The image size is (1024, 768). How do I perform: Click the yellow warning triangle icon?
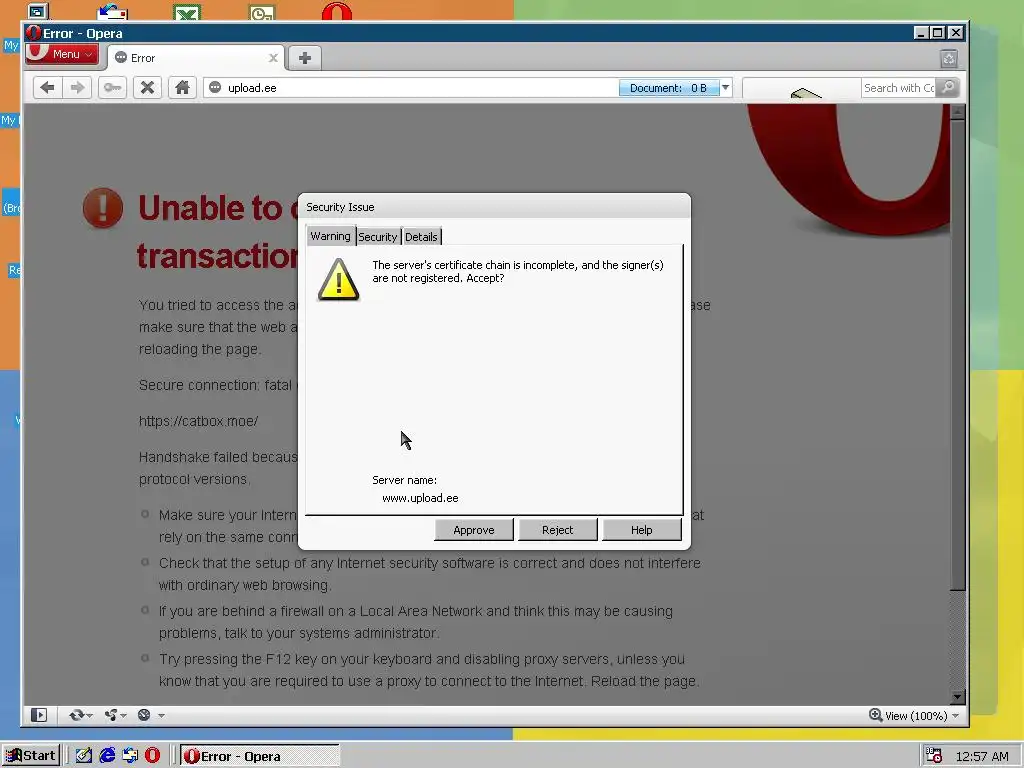tap(338, 280)
